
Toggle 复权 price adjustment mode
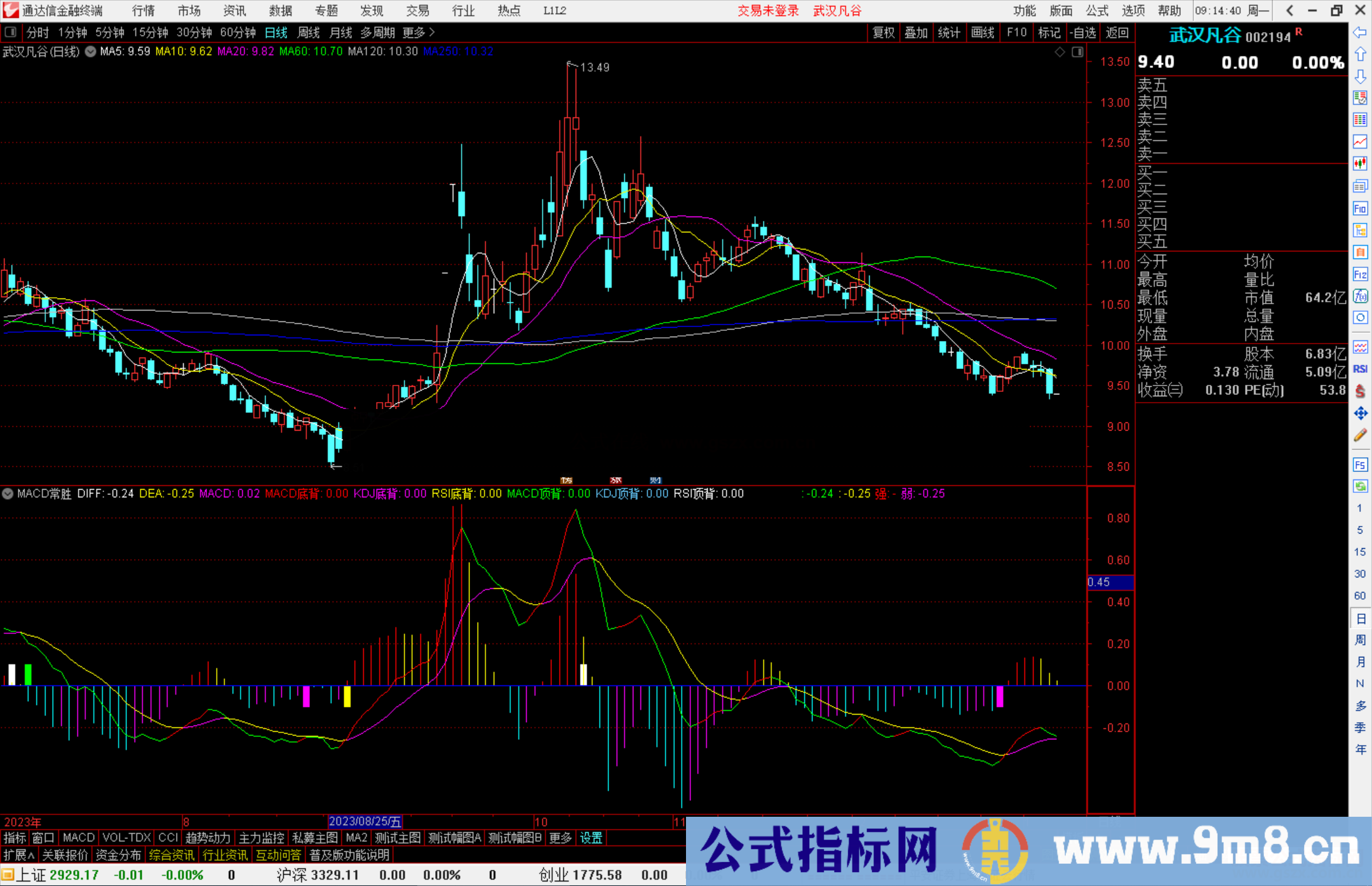click(x=883, y=32)
